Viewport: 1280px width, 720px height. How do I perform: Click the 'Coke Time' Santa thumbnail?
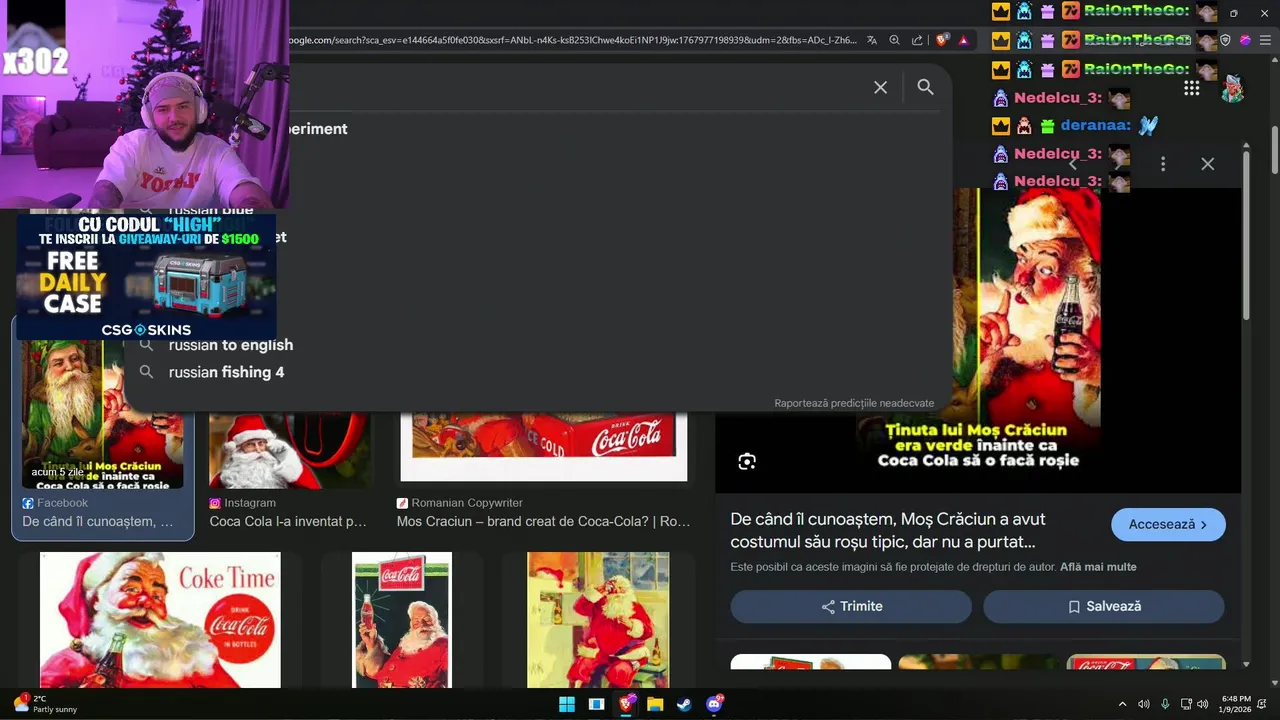[x=160, y=620]
